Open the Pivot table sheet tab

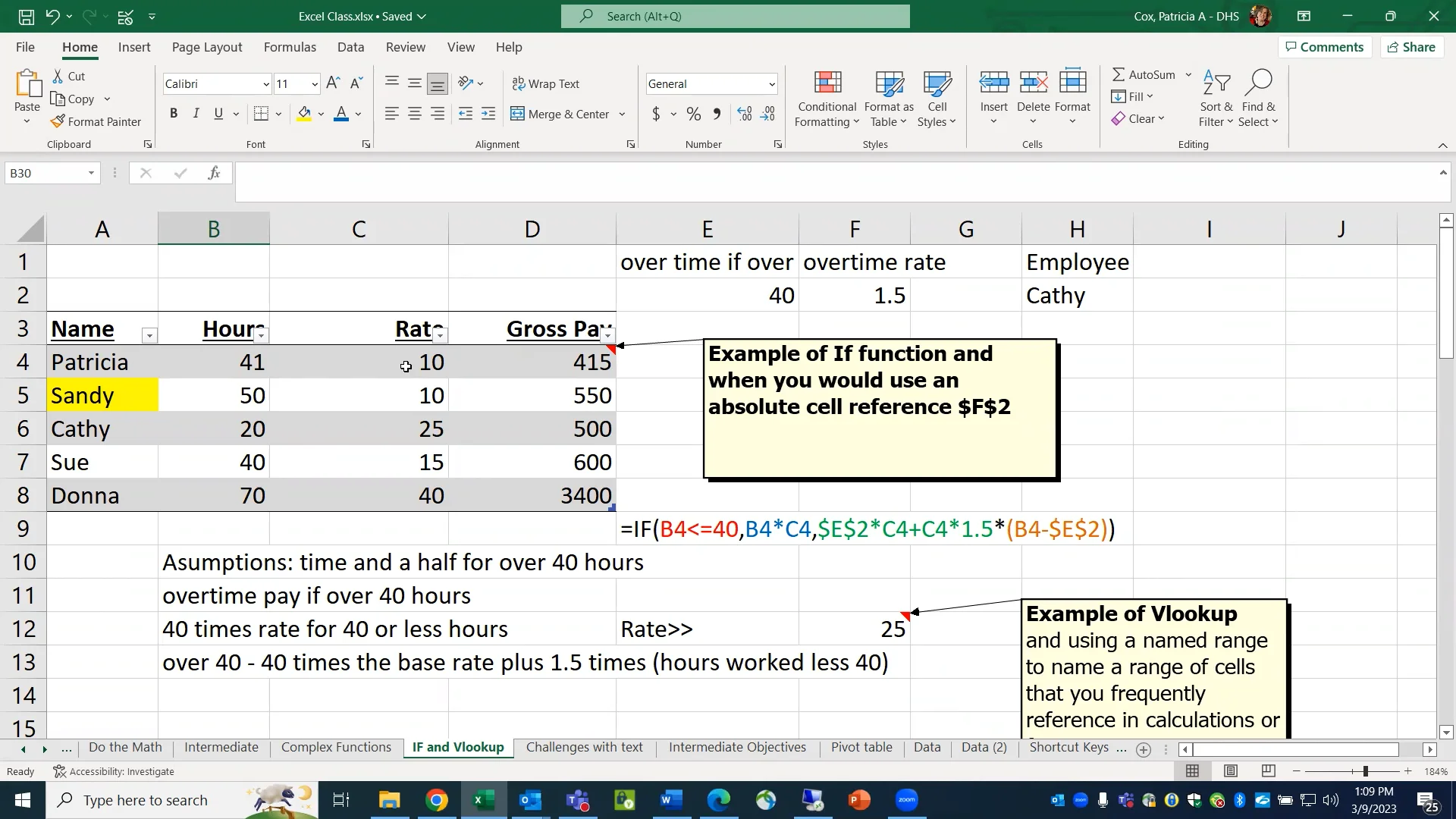861,748
